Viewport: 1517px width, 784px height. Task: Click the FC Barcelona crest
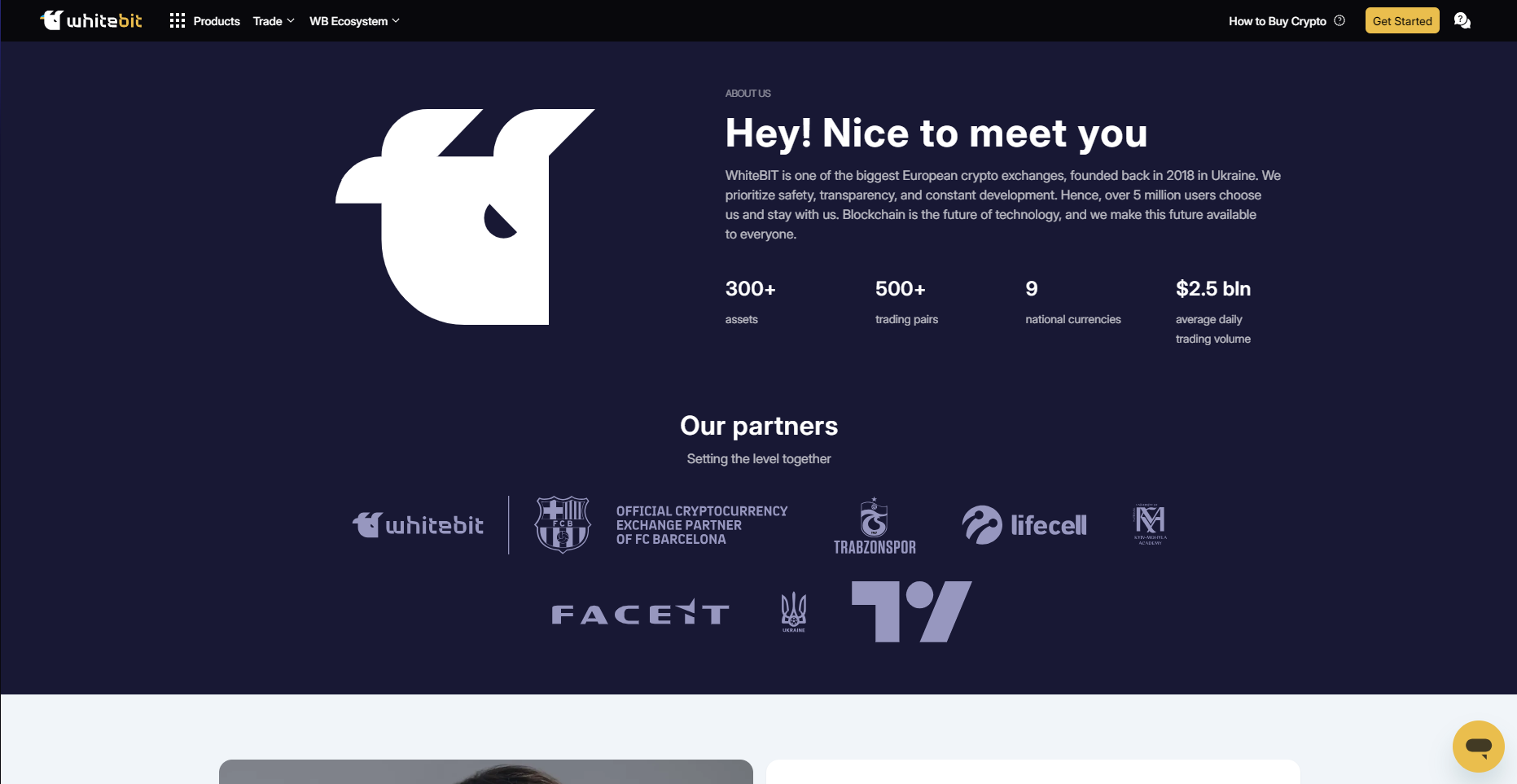[562, 524]
